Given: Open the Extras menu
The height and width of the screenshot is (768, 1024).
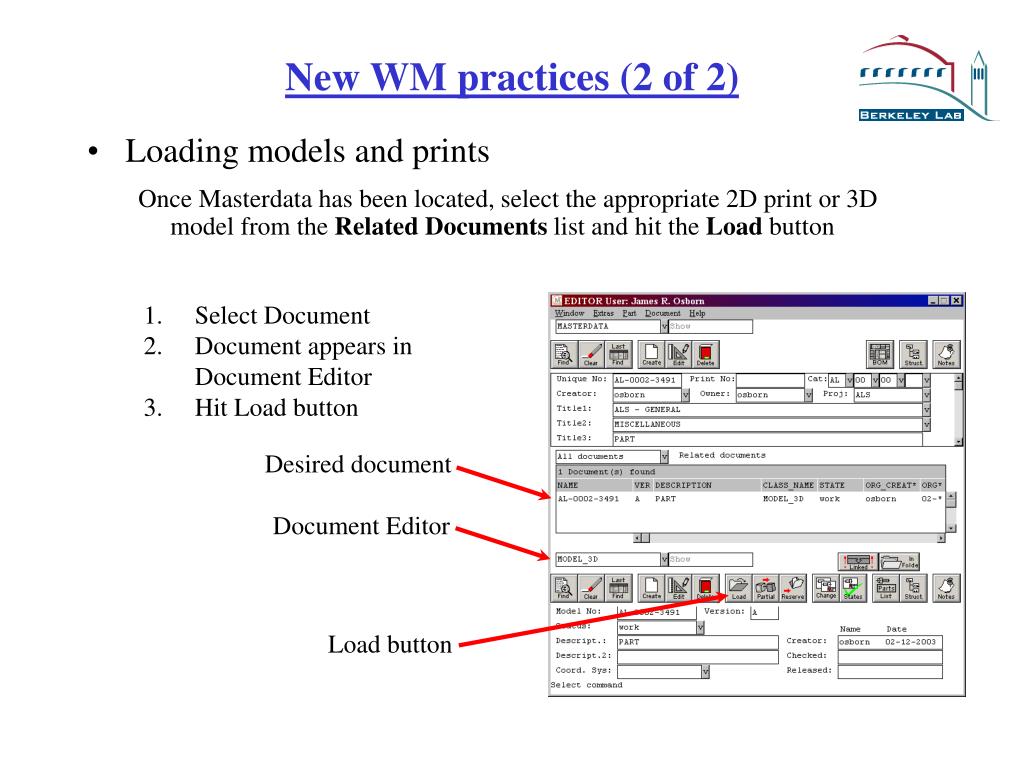Looking at the screenshot, I should [603, 313].
